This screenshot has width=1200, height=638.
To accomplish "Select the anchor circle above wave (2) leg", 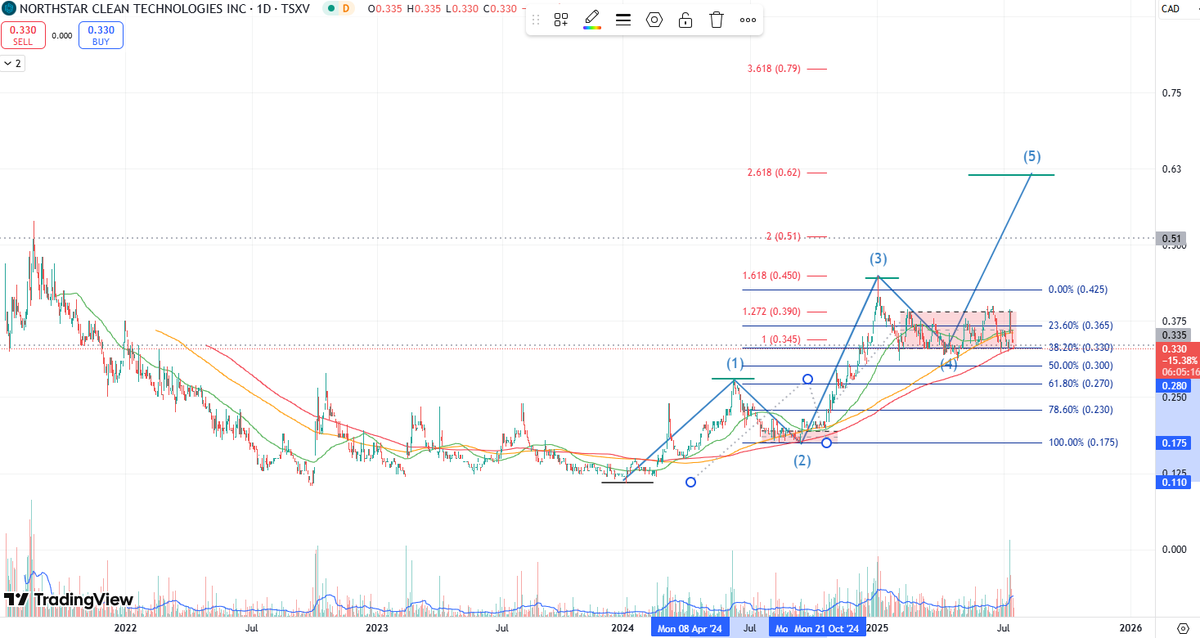I will 807,380.
